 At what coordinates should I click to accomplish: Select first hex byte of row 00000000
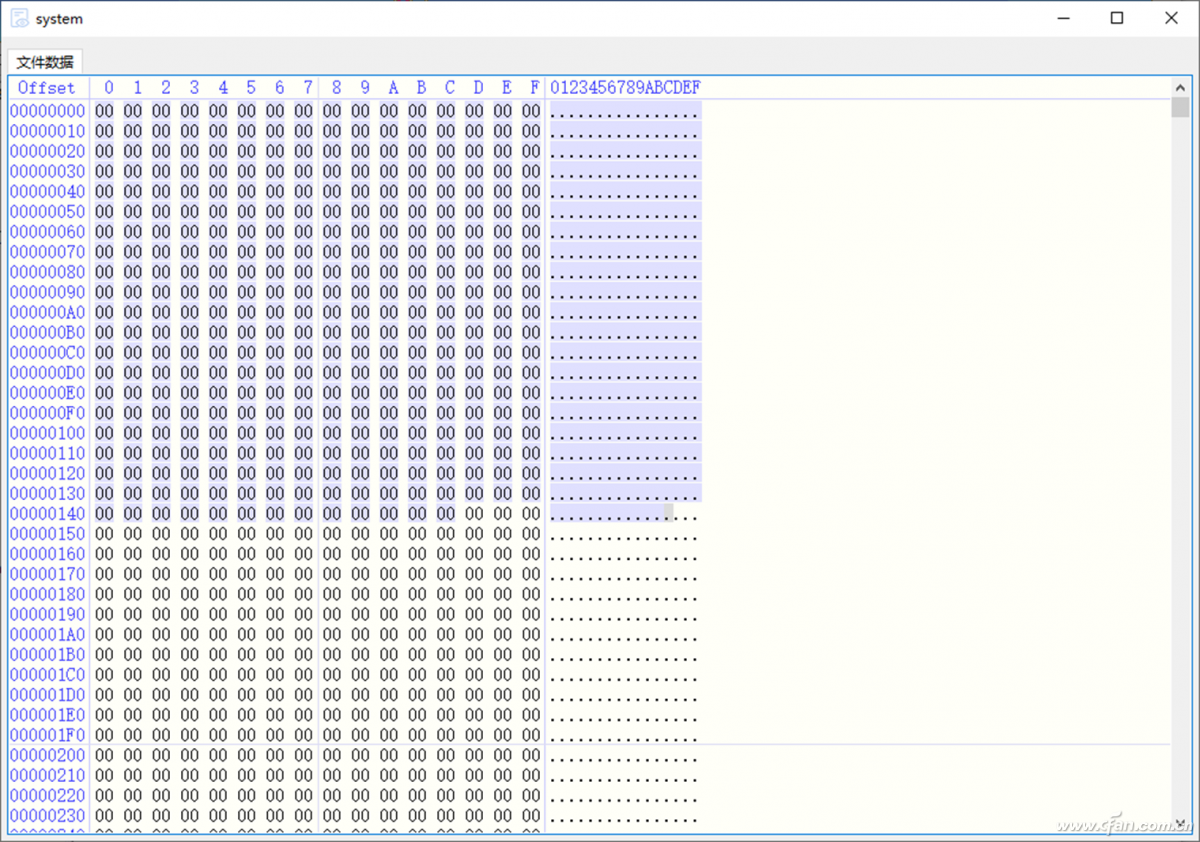coord(104,111)
